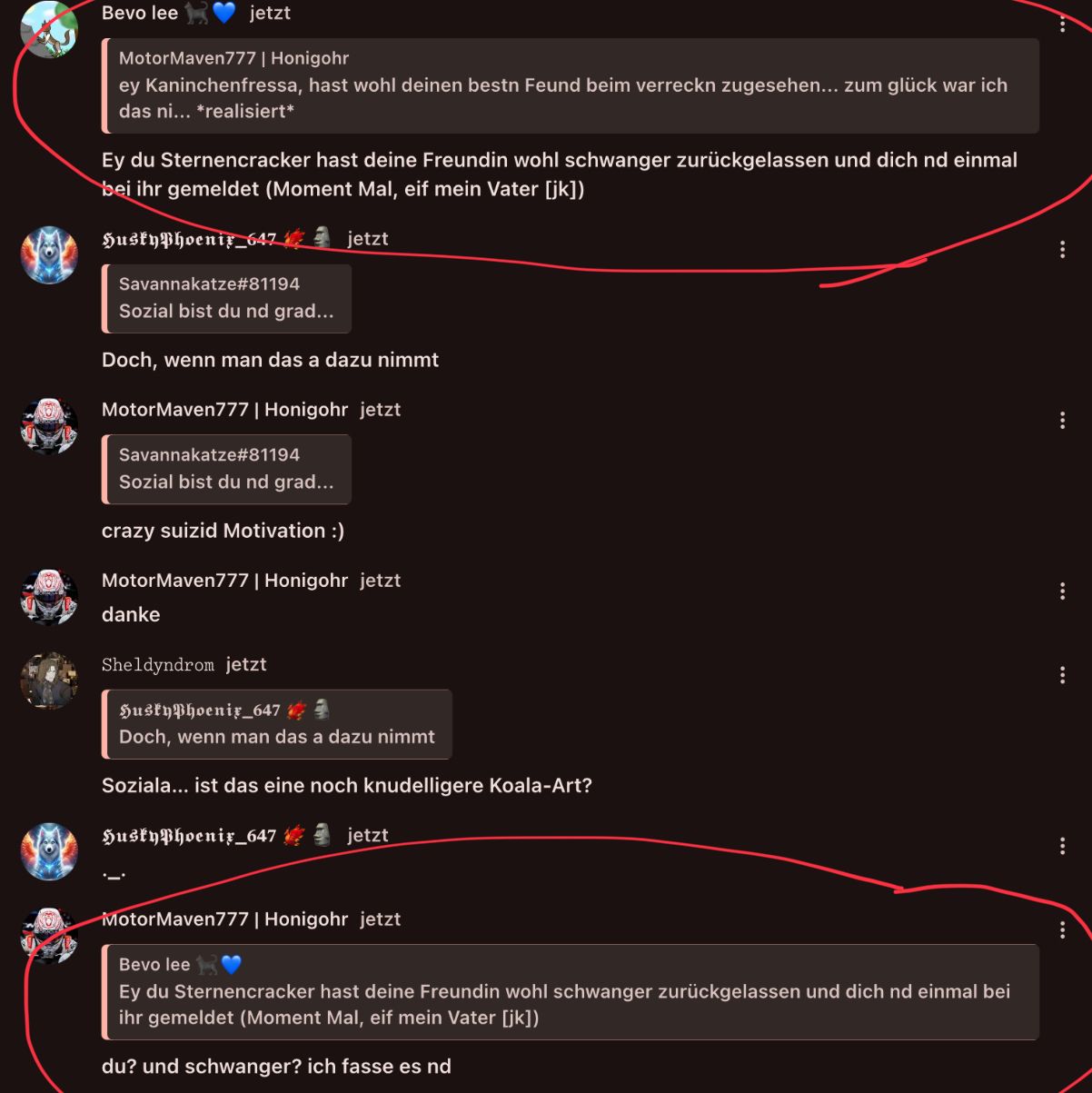Open three-dot menu on HuskyPhoenix's "Doch, wenn man" message
Screen dimensions: 1092x1093
1062,249
